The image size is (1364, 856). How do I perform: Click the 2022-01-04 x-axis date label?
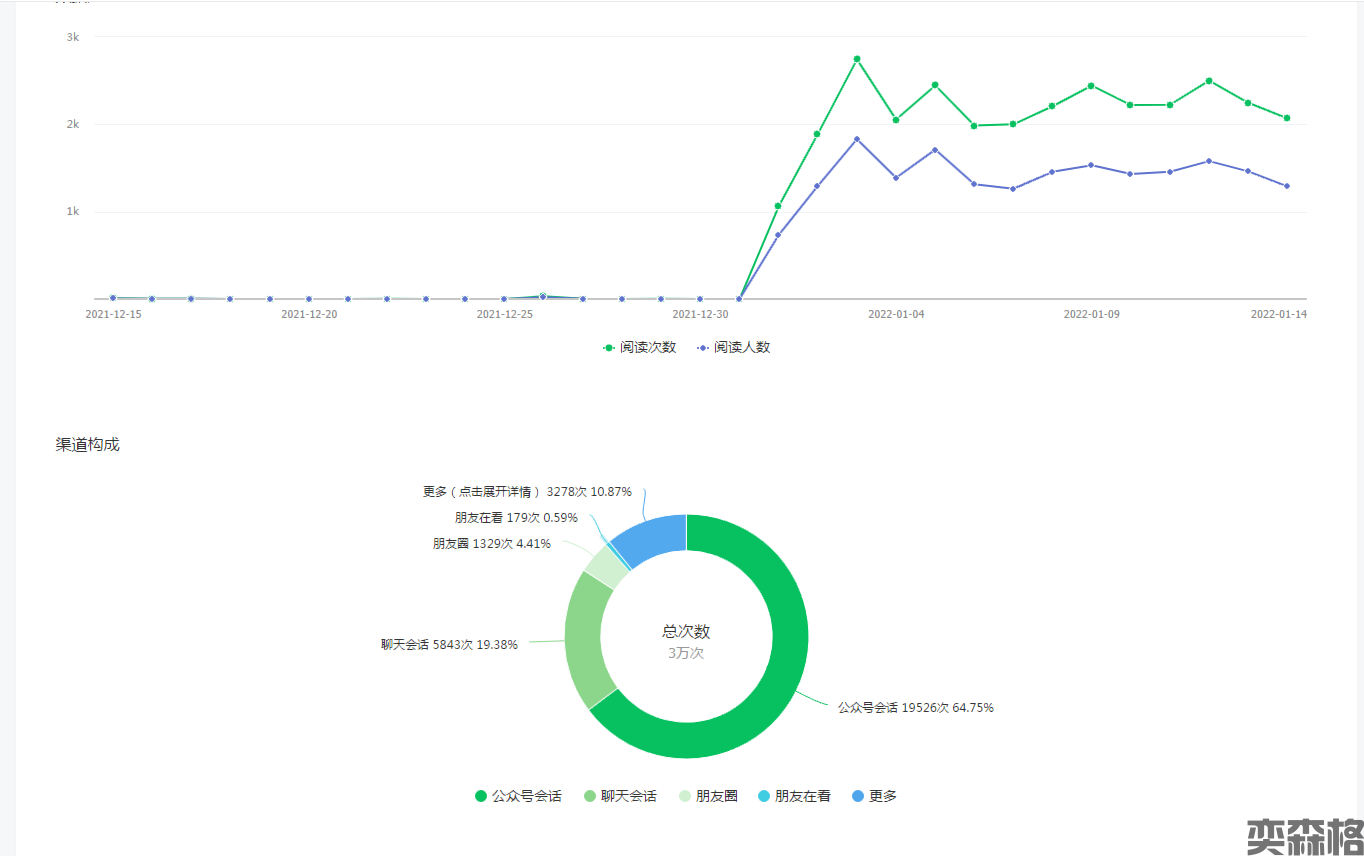(896, 314)
